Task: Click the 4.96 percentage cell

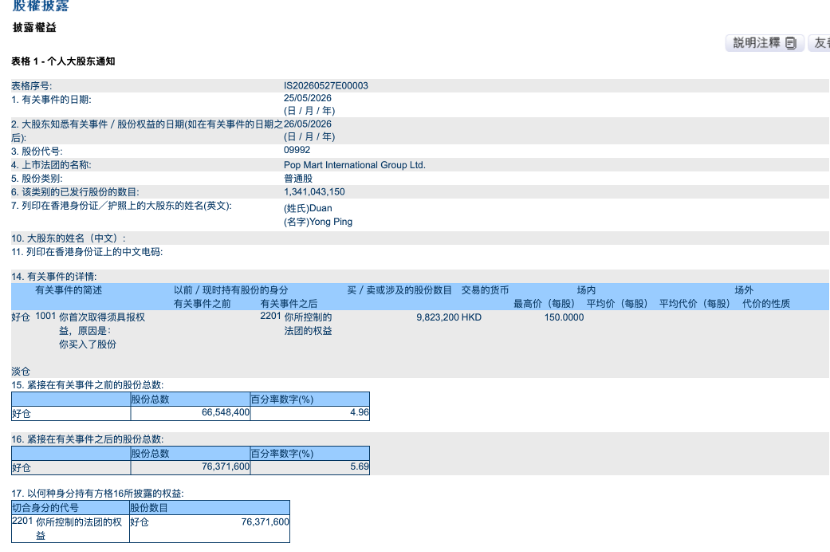Action: click(x=310, y=413)
